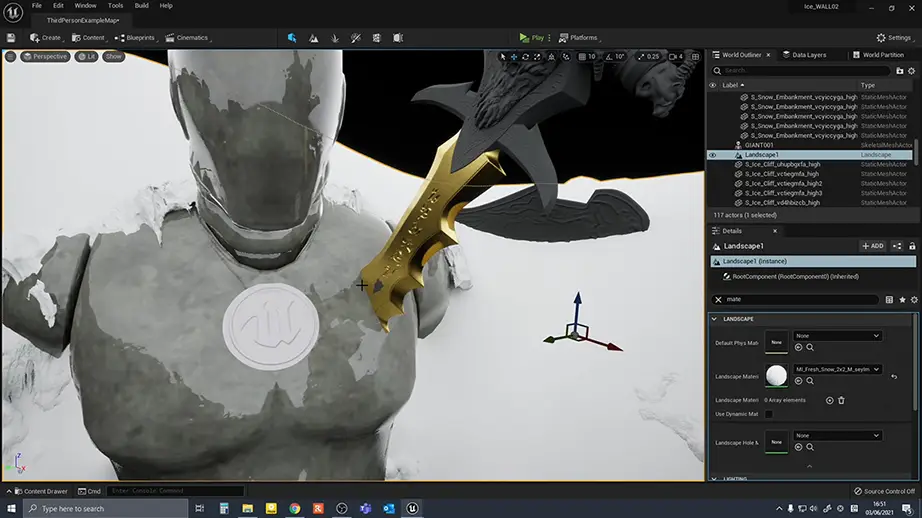Image resolution: width=922 pixels, height=518 pixels.
Task: Click the ADD component button
Action: pyautogui.click(x=872, y=246)
